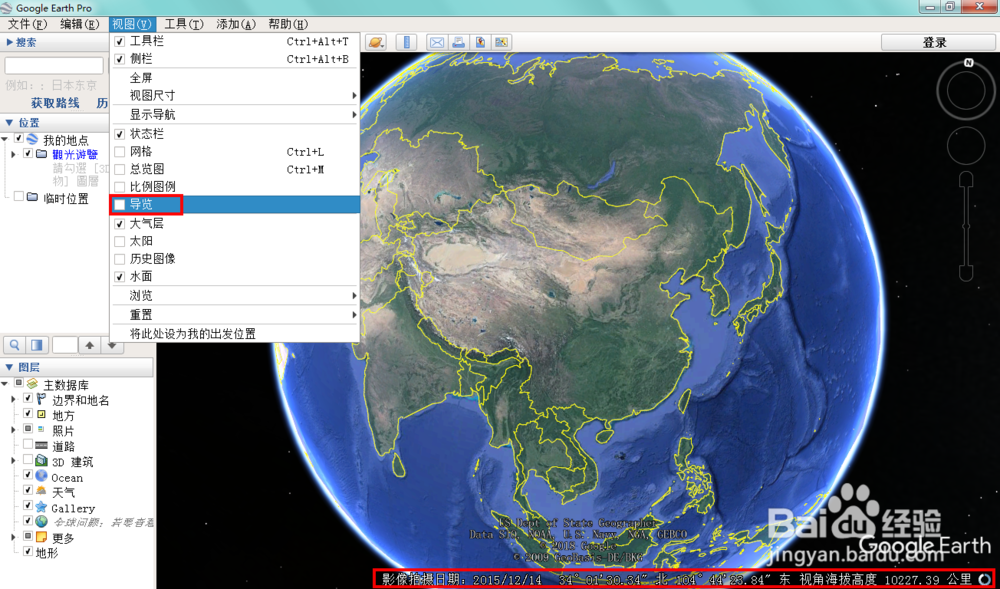The image size is (1000, 589).
Task: Click the panel view button beside the magnifier
Action: (36, 345)
